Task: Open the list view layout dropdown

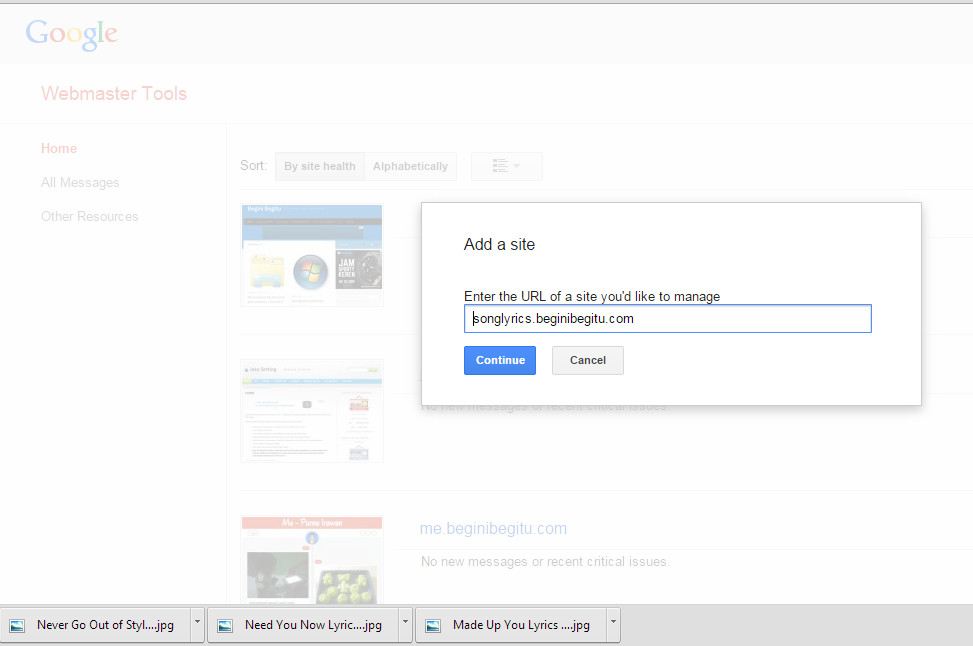Action: click(x=506, y=166)
